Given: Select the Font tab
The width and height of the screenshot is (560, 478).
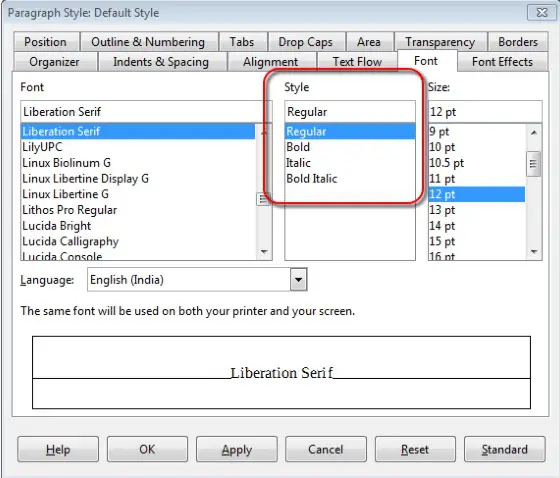Looking at the screenshot, I should [x=427, y=61].
